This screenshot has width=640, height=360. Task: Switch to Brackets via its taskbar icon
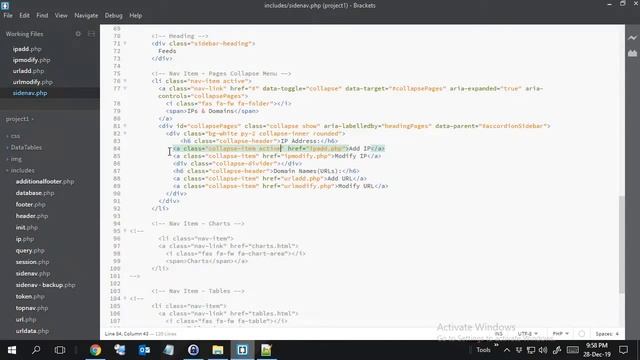242,350
